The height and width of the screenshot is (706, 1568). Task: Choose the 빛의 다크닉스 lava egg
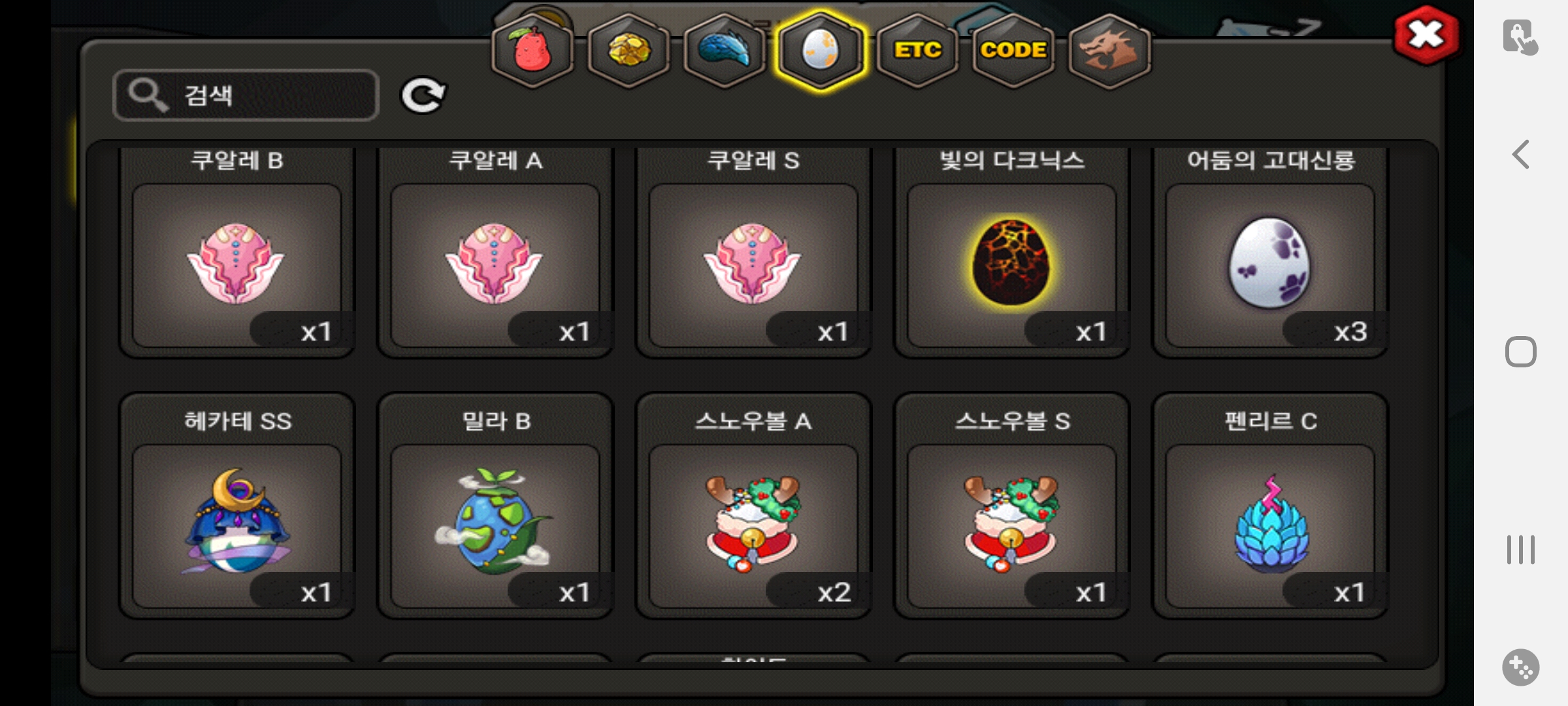point(1011,252)
